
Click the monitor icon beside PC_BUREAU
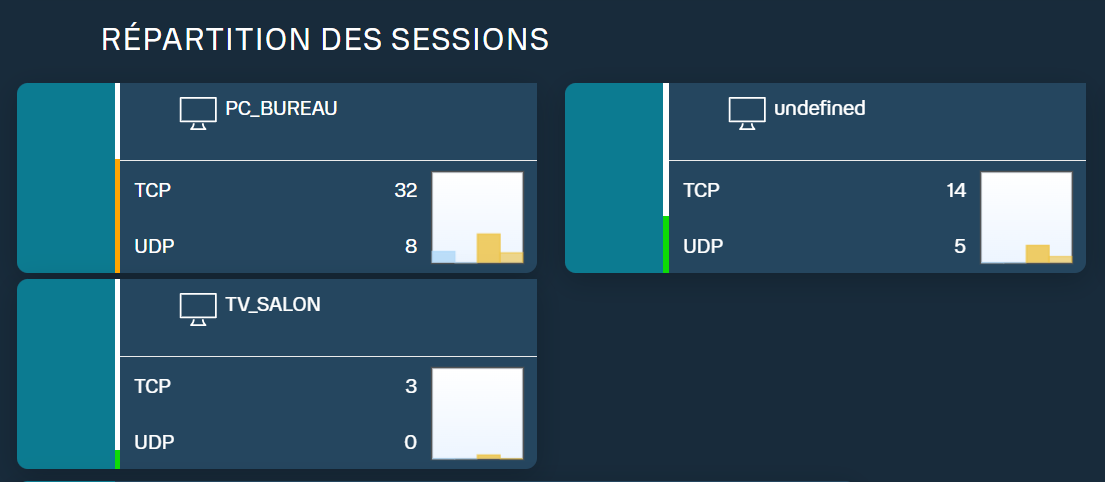click(x=198, y=113)
